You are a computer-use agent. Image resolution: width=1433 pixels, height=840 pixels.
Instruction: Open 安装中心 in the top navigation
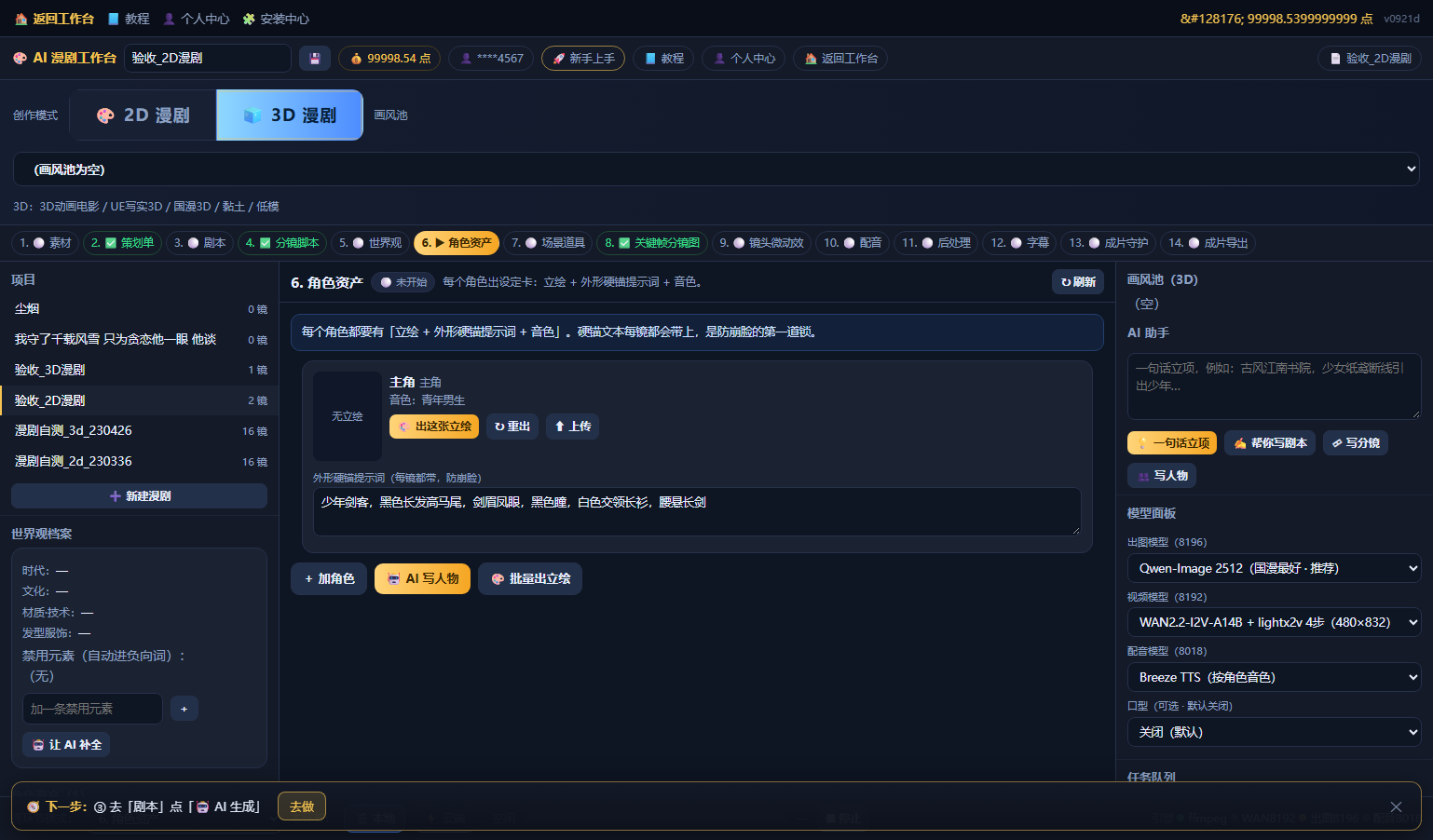[276, 19]
